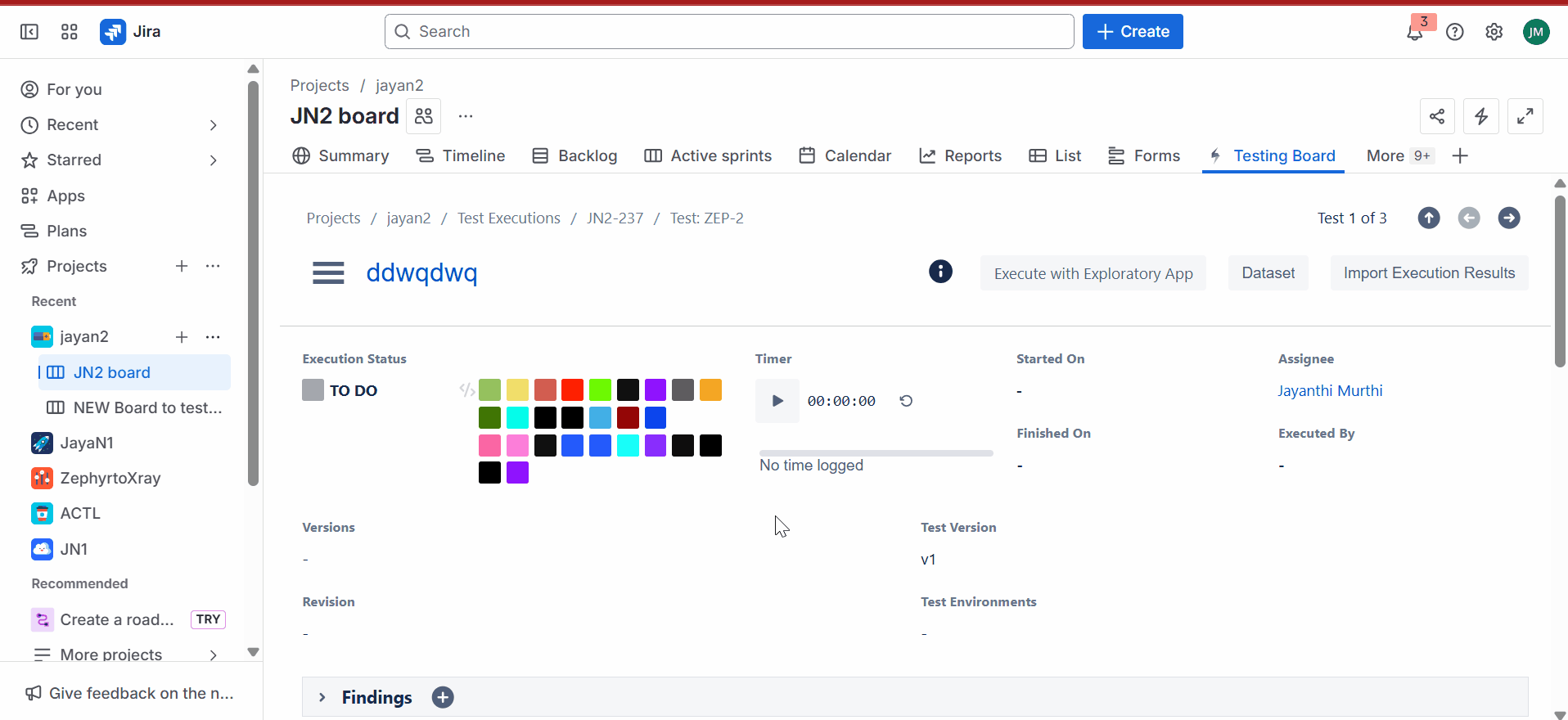The height and width of the screenshot is (720, 1568).
Task: Collapse the Jira sidebar
Action: point(29,32)
